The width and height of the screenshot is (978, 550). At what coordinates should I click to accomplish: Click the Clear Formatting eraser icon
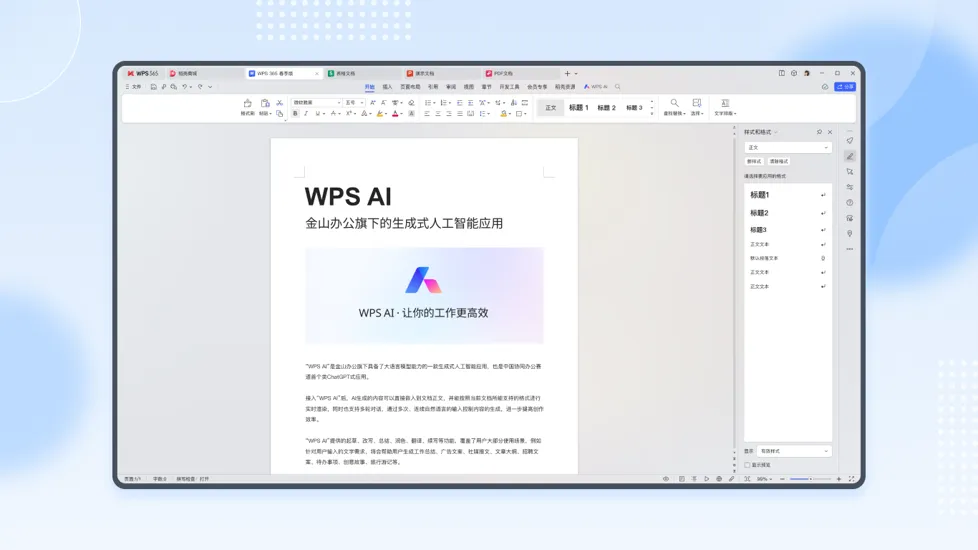pos(411,103)
